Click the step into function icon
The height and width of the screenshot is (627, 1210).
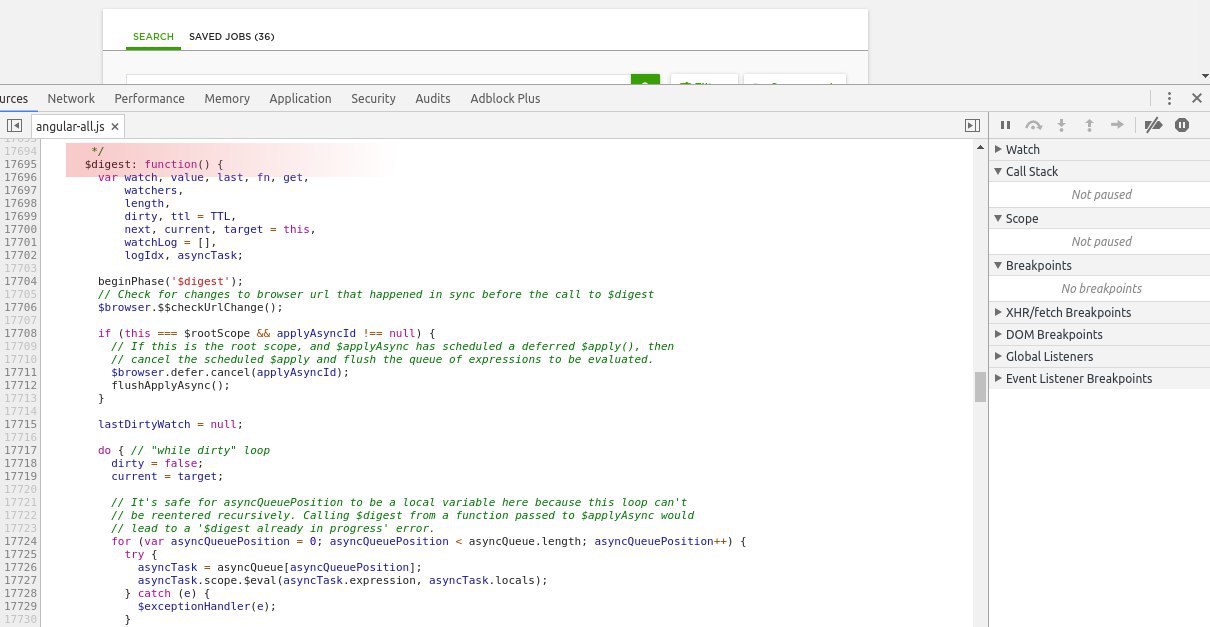1062,125
